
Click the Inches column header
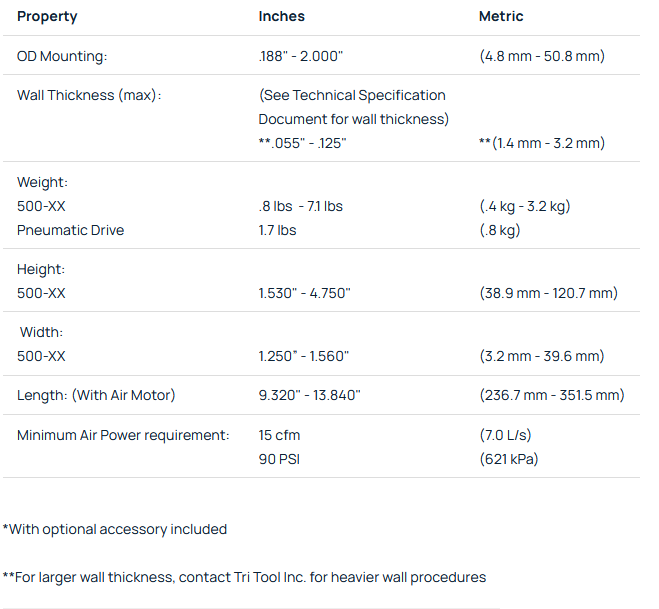(281, 17)
